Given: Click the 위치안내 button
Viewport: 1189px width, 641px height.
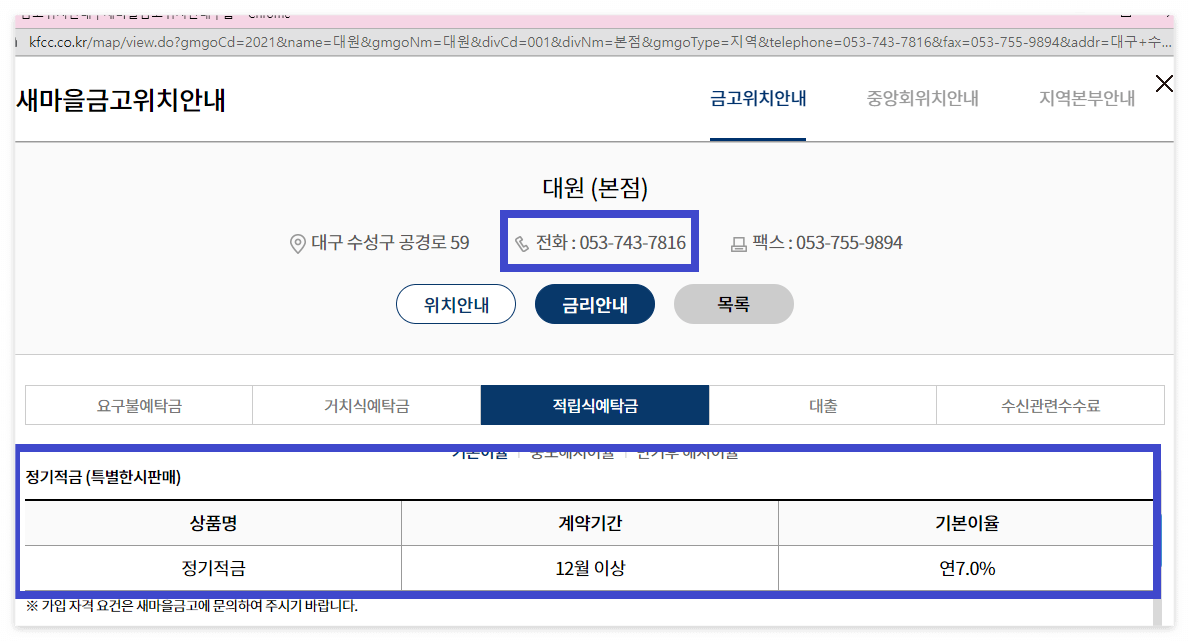Looking at the screenshot, I should pyautogui.click(x=456, y=304).
